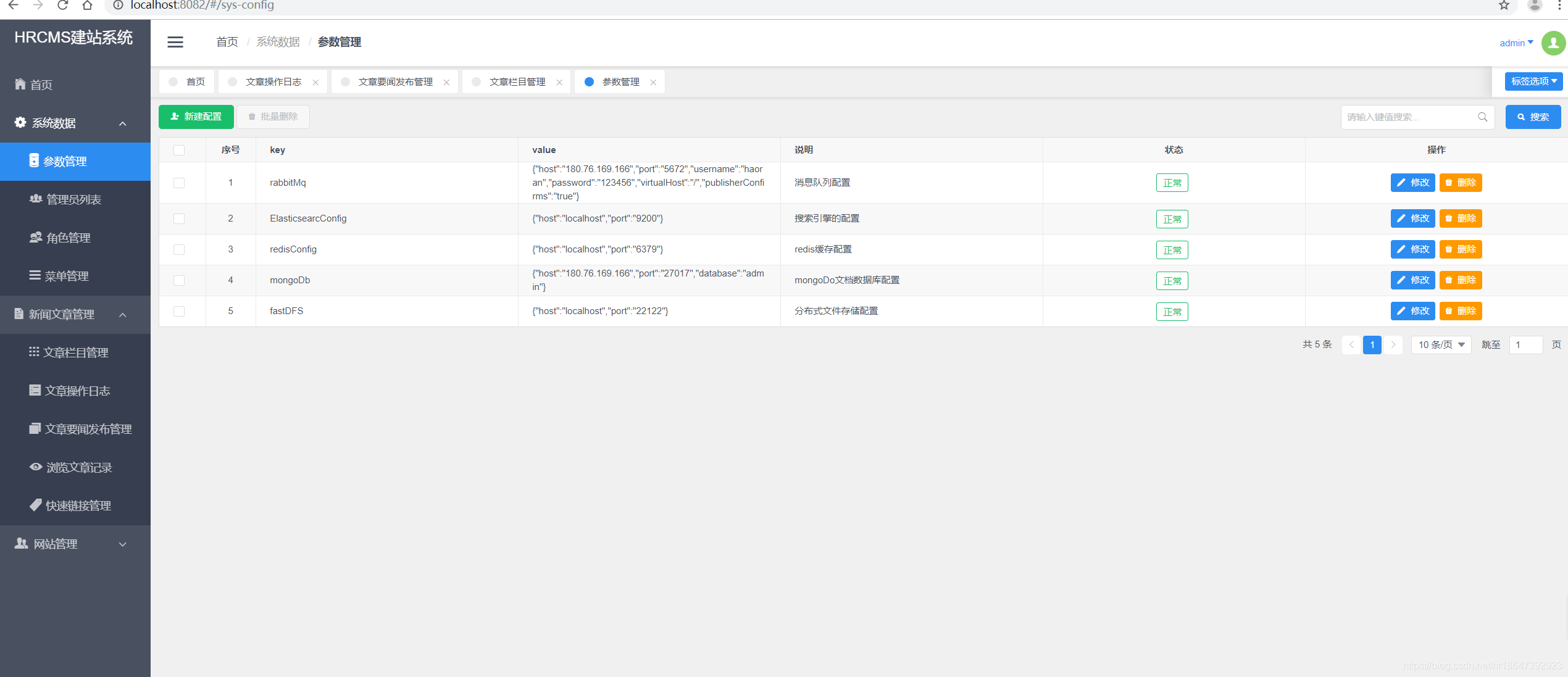Image resolution: width=1568 pixels, height=677 pixels.
Task: Go to pagination page 1
Action: coord(1372,345)
